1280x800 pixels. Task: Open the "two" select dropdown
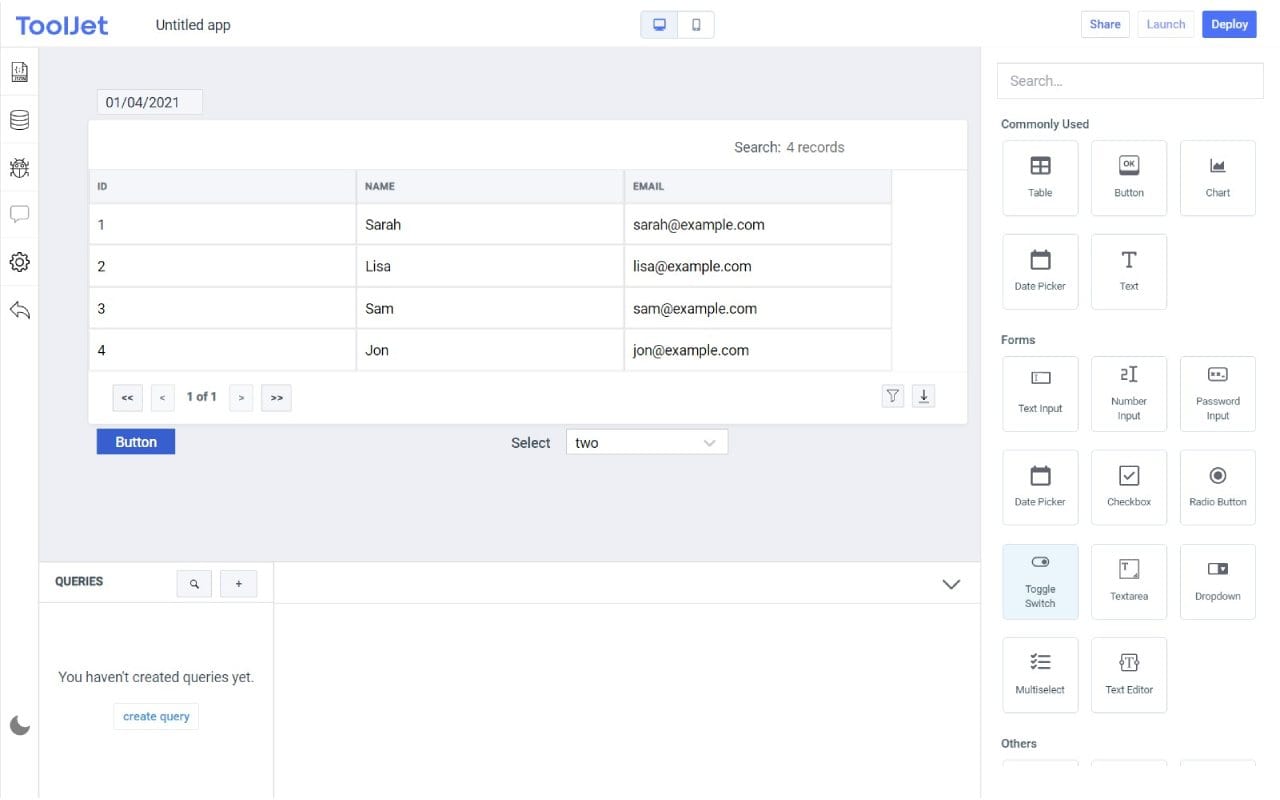646,441
